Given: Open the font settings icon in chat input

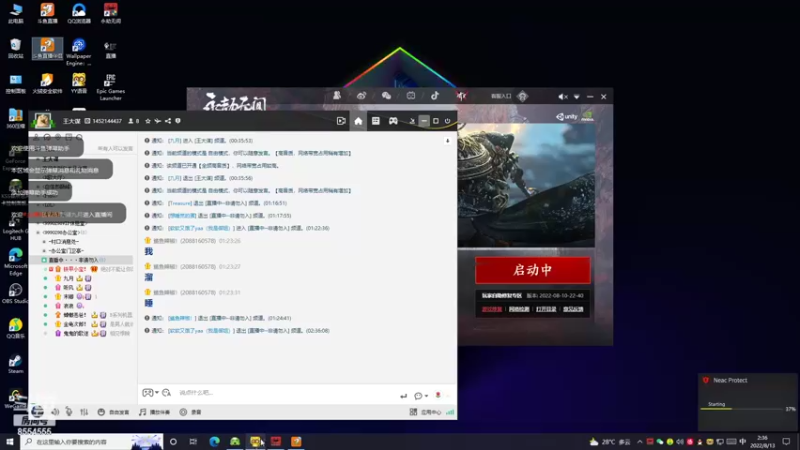Looking at the screenshot, I should (166, 392).
